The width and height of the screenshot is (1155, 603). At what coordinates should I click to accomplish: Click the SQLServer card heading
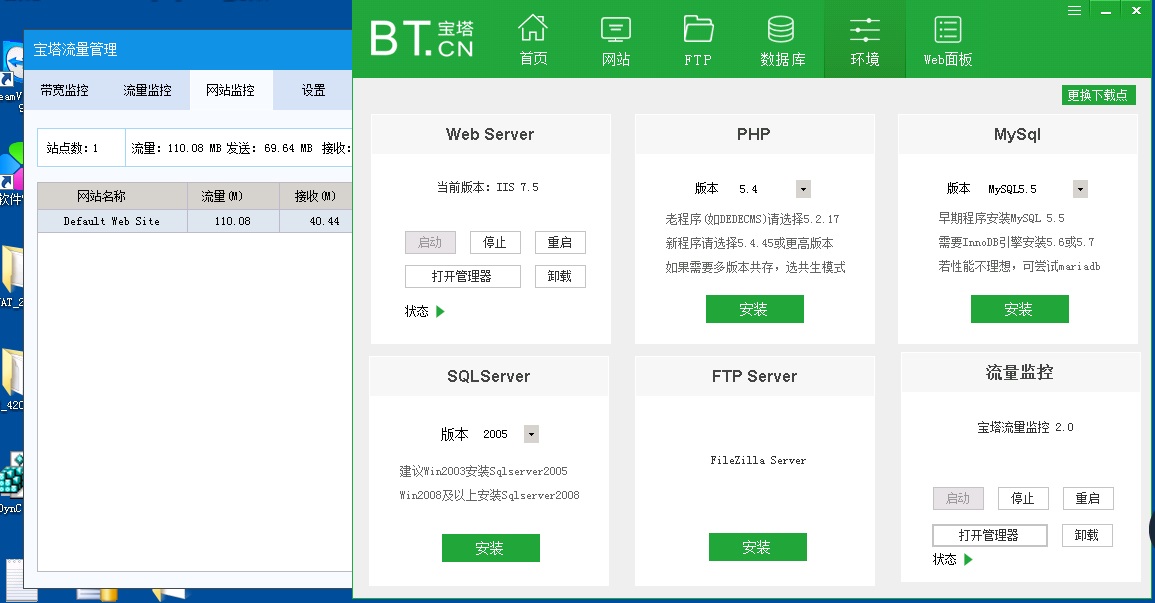click(x=488, y=376)
